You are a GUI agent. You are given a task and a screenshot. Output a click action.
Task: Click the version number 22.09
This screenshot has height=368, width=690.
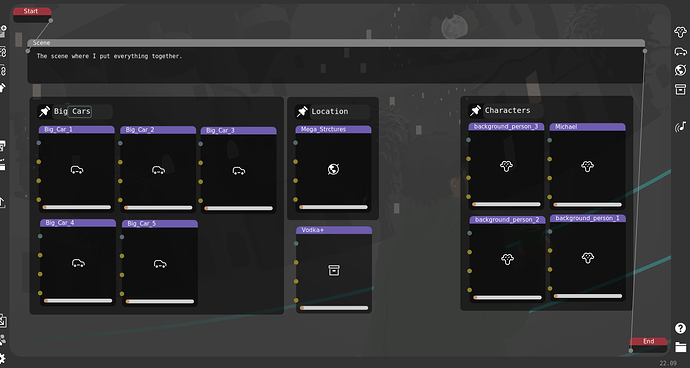tap(668, 363)
